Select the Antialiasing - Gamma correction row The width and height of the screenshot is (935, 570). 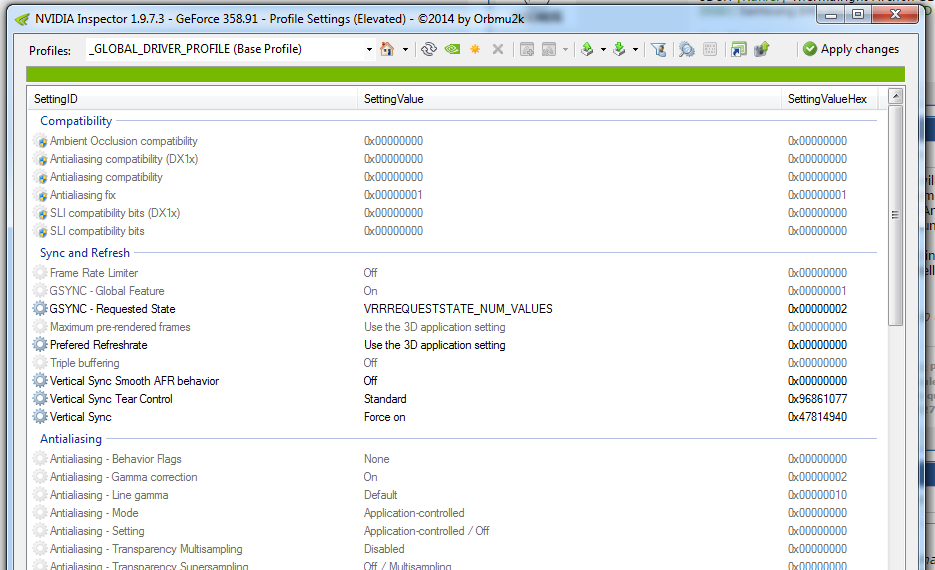[x=453, y=477]
